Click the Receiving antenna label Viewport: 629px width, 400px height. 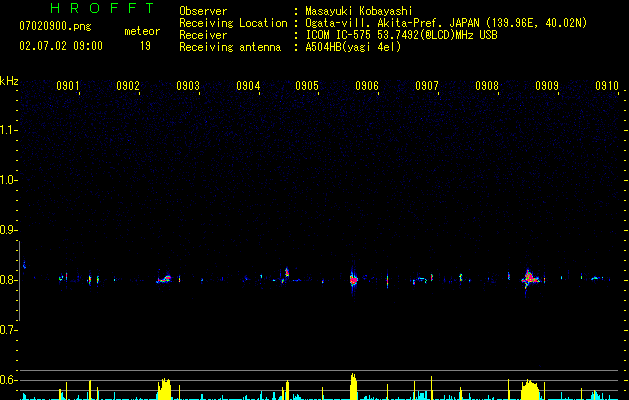[x=230, y=47]
